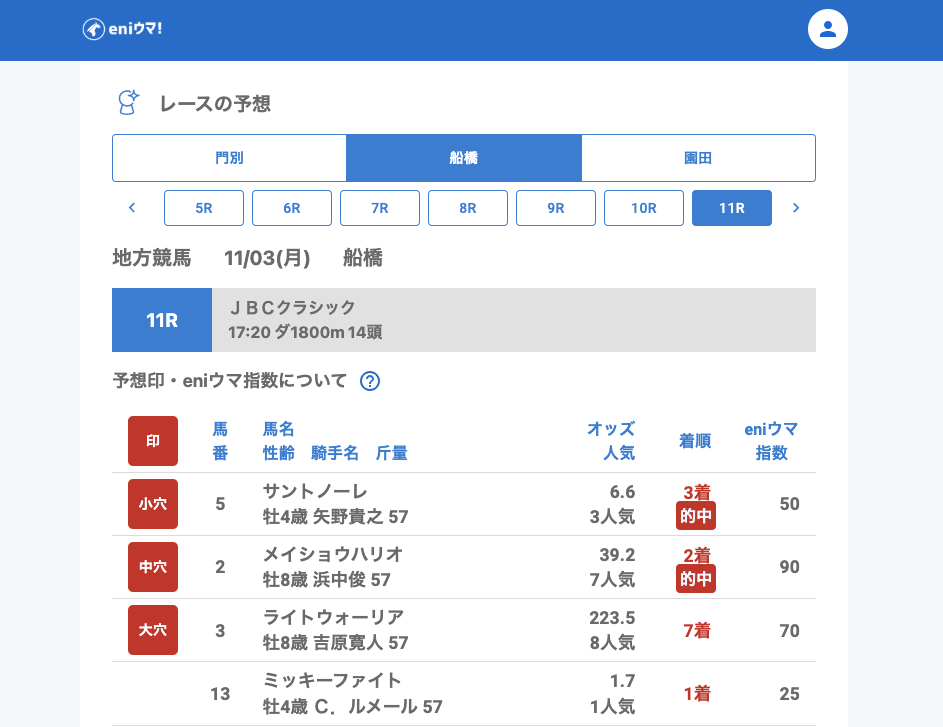The width and height of the screenshot is (943, 727).
Task: Switch to the 園田 racecourse tab
Action: tap(698, 158)
